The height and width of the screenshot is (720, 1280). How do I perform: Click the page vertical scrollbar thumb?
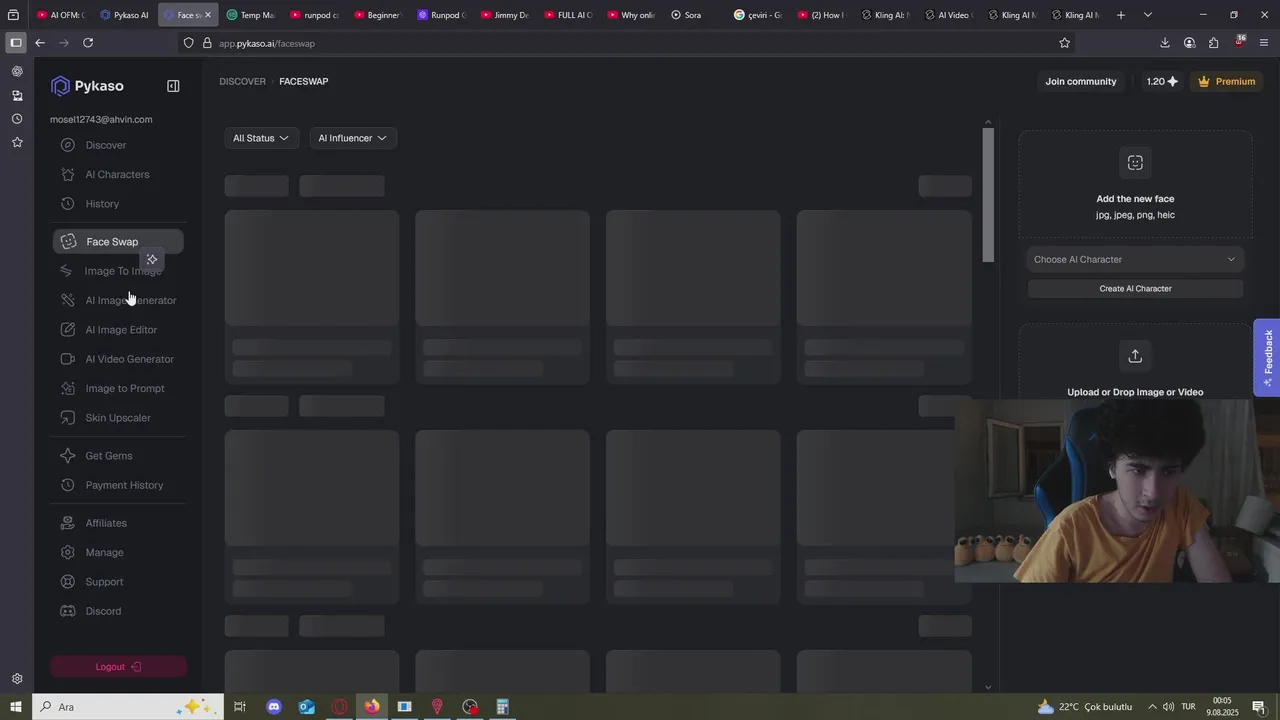tap(988, 195)
